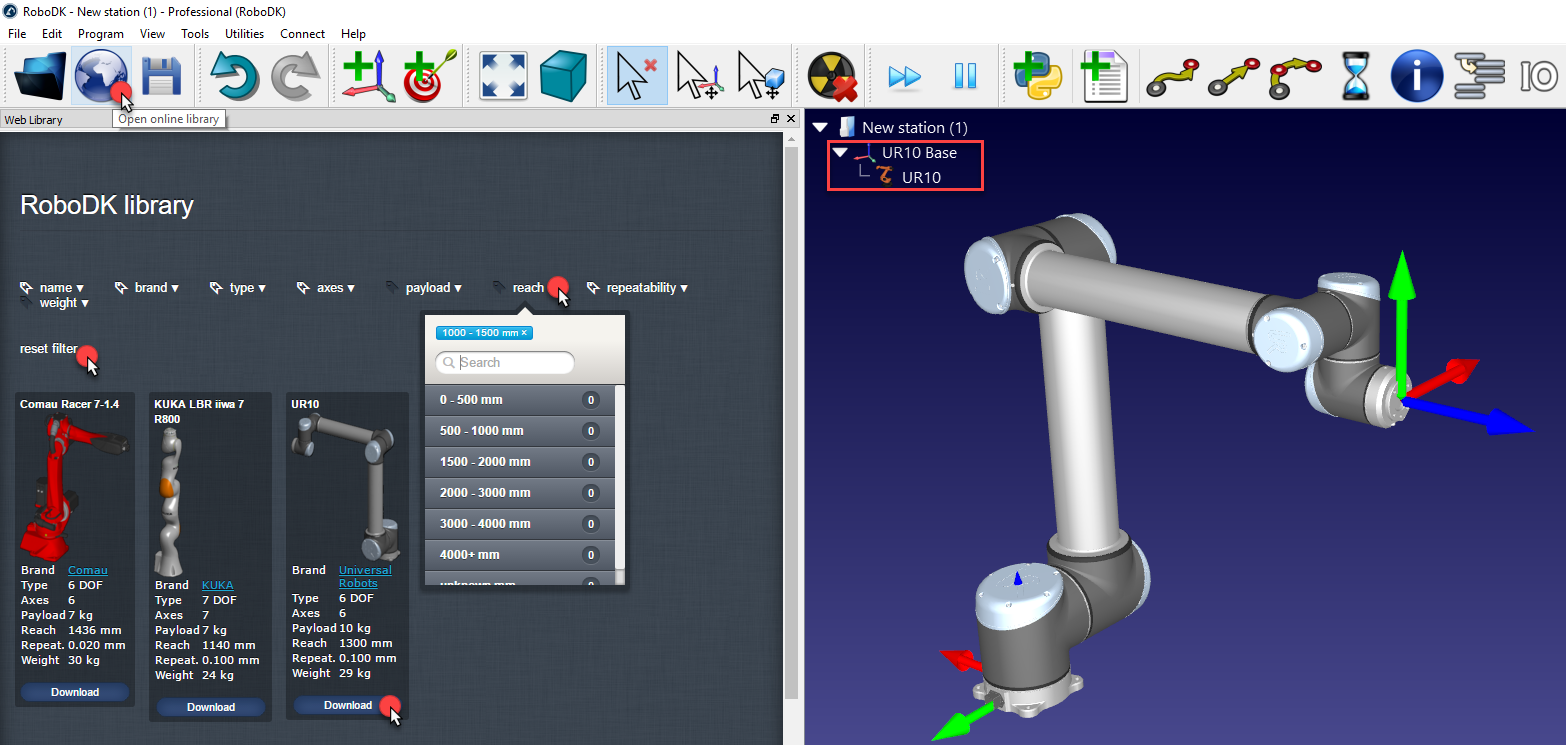Image resolution: width=1566 pixels, height=745 pixels.
Task: Select the Move Joint instruction icon
Action: tap(1172, 75)
